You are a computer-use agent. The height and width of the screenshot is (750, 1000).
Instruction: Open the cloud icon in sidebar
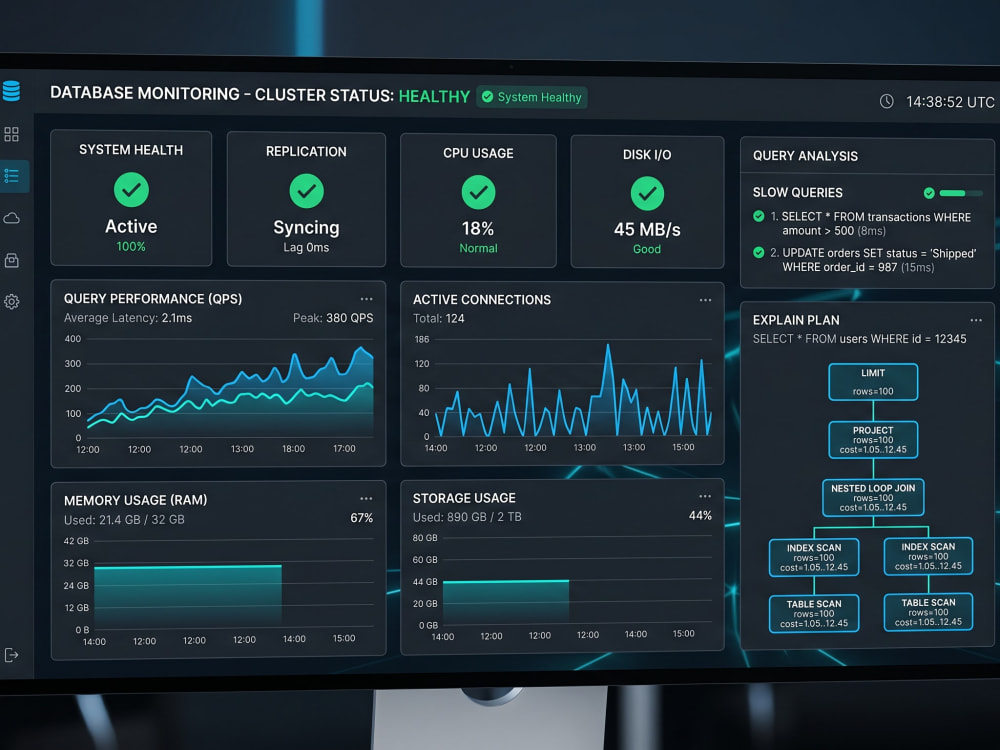coord(11,218)
